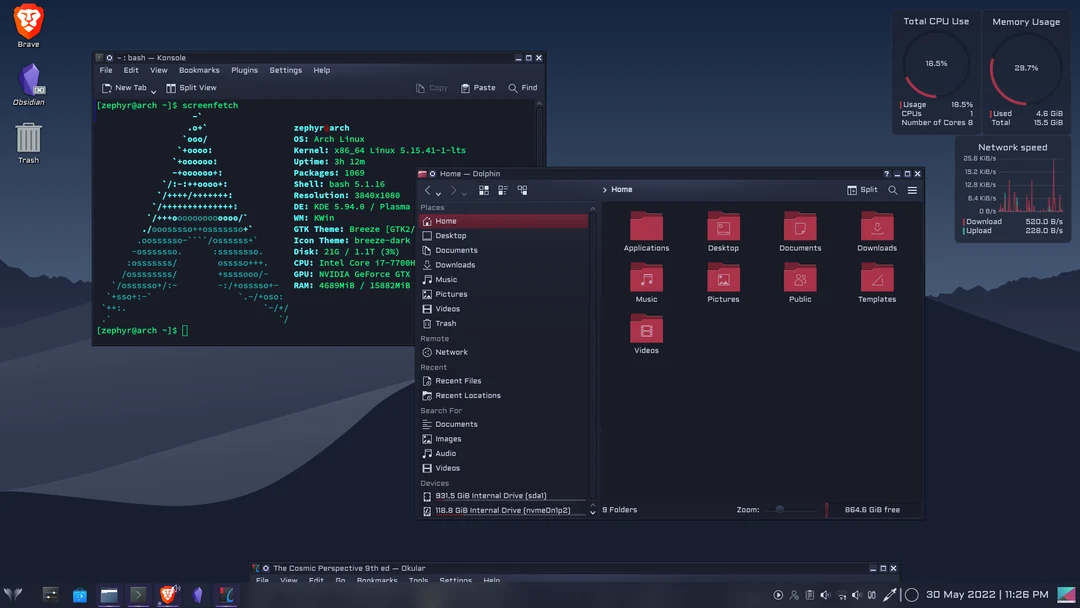1080x608 pixels.
Task: Open Recent Files in the Places panel
Action: (456, 381)
